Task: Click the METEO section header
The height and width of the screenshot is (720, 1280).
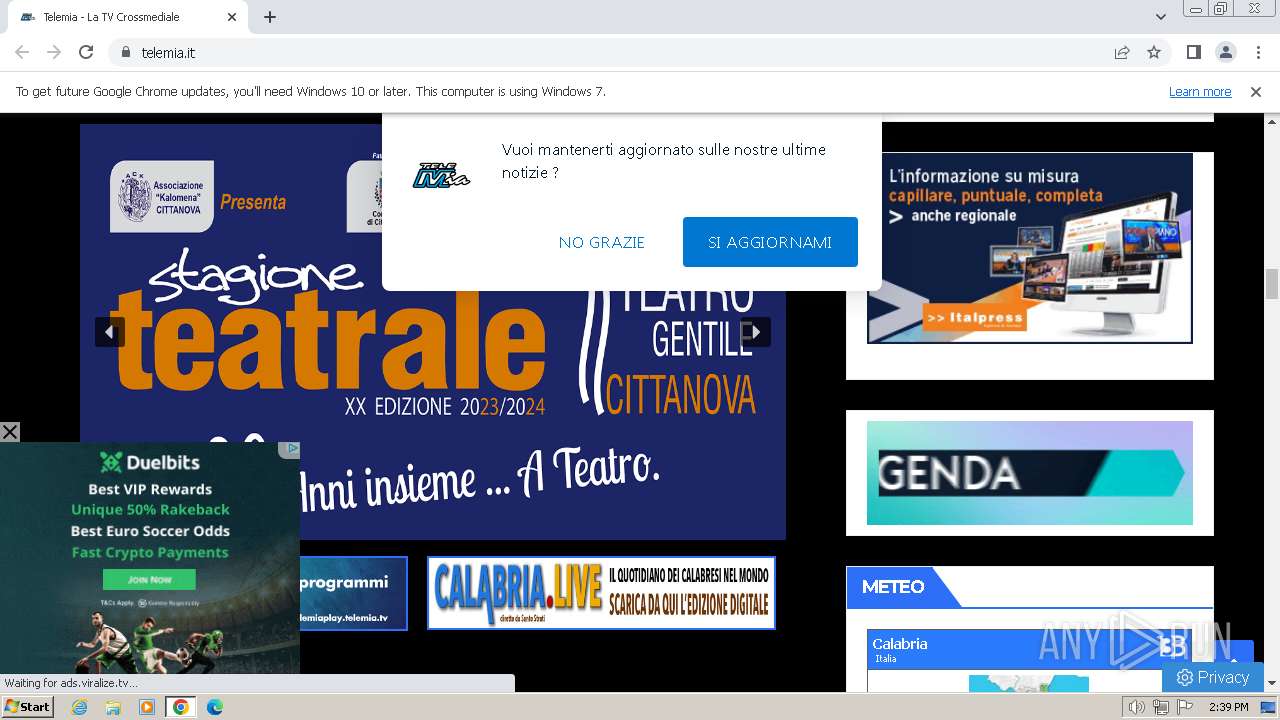Action: [x=893, y=587]
